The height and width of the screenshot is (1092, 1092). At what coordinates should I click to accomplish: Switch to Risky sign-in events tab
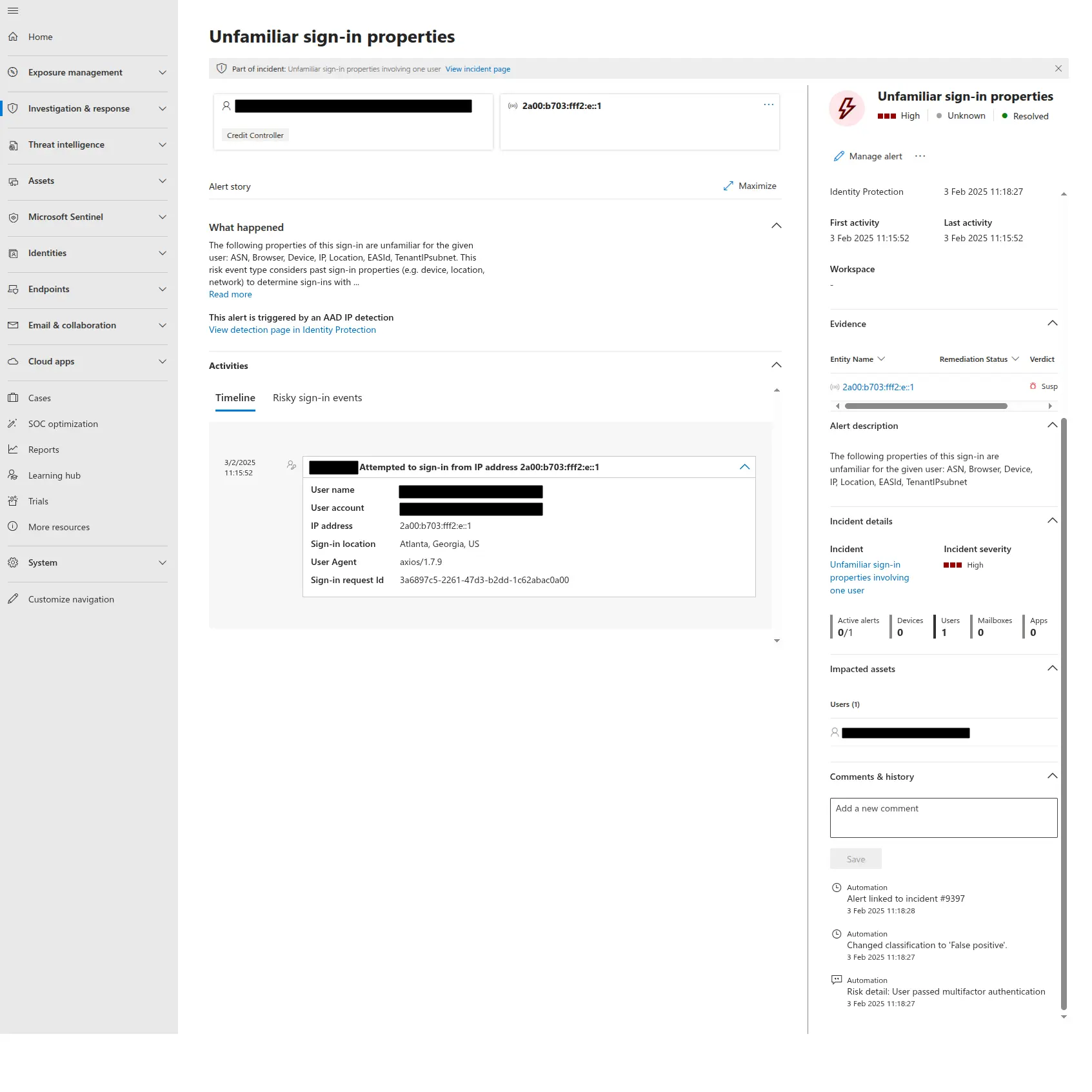[317, 398]
